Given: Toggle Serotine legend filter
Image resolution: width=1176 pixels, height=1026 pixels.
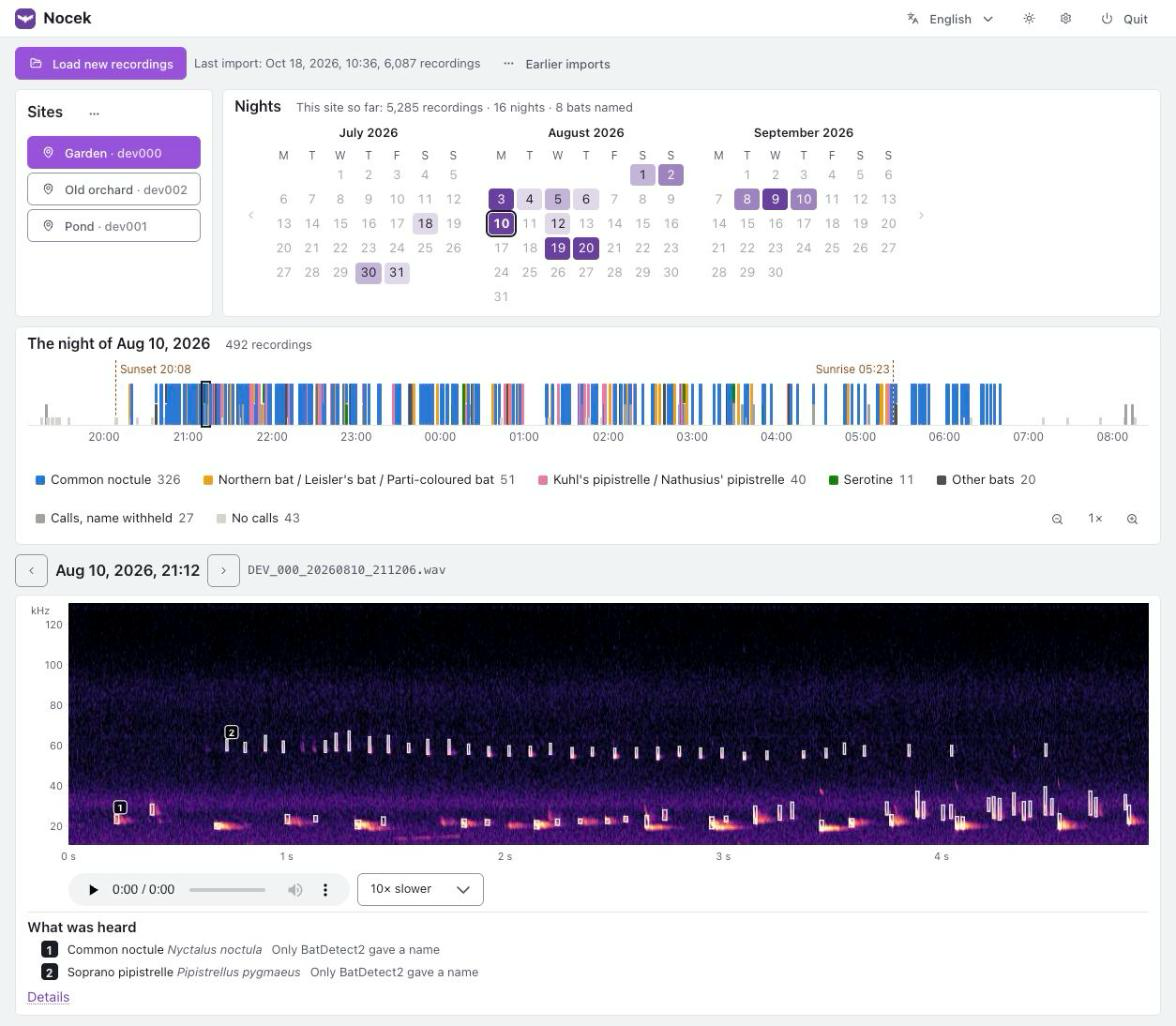Looking at the screenshot, I should (x=871, y=479).
